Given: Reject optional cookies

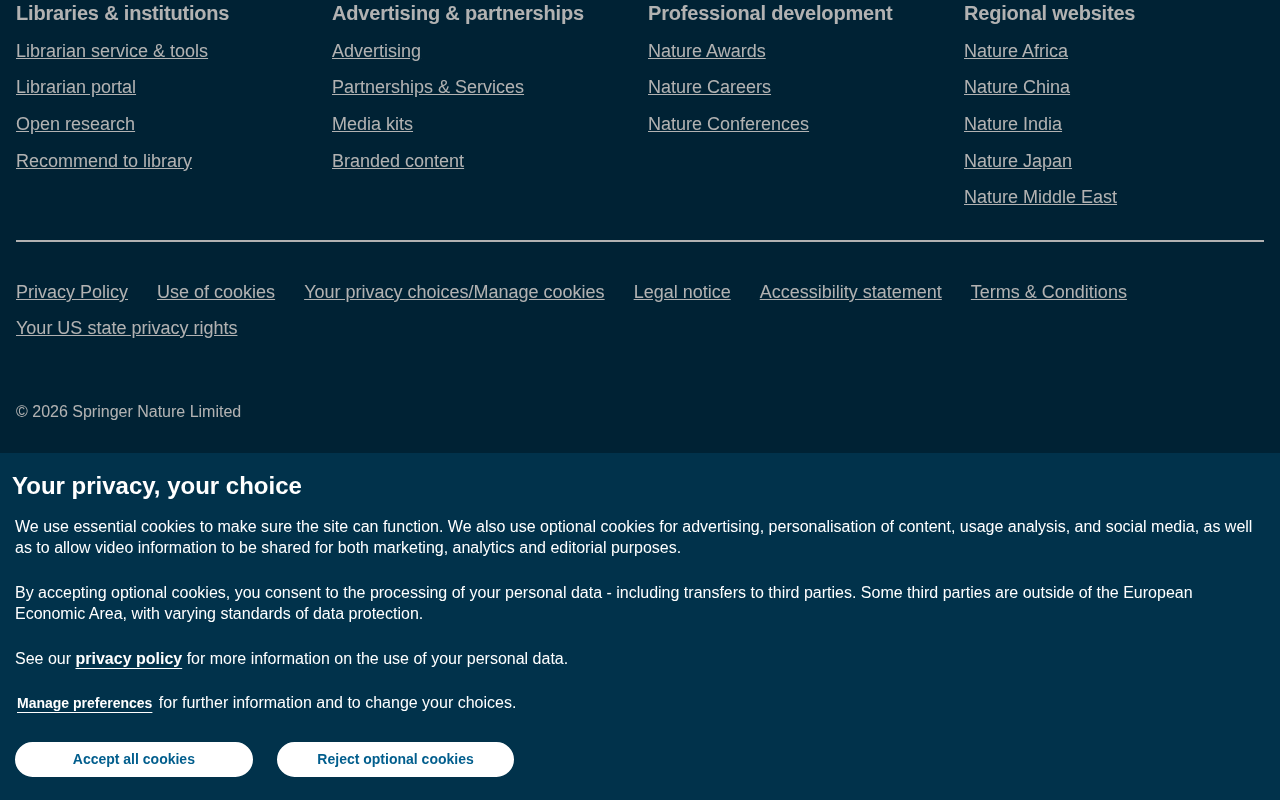Looking at the screenshot, I should (395, 759).
